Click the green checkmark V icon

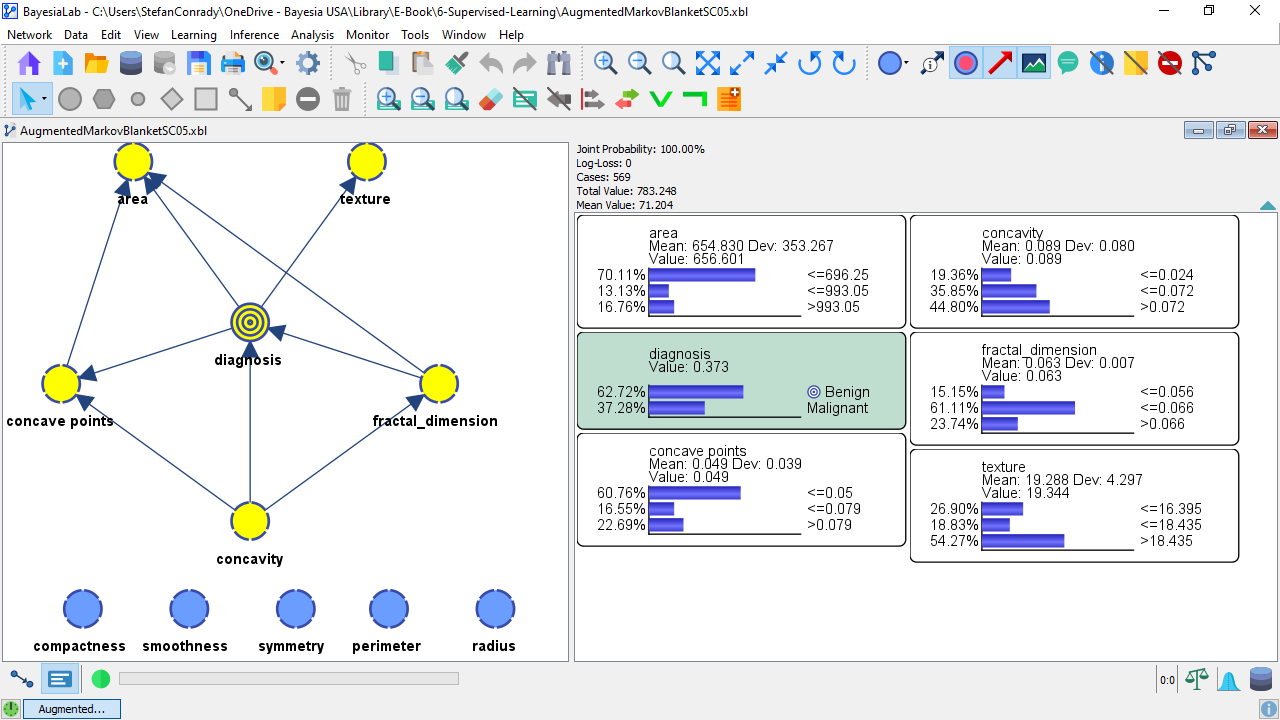pos(660,99)
